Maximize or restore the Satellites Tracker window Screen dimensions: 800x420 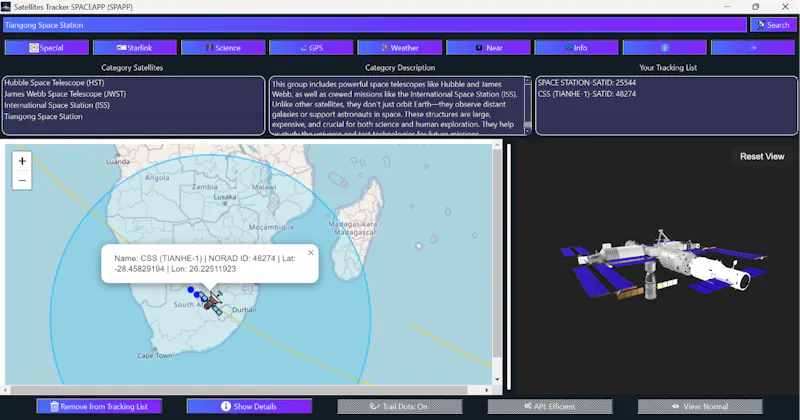(x=756, y=7)
